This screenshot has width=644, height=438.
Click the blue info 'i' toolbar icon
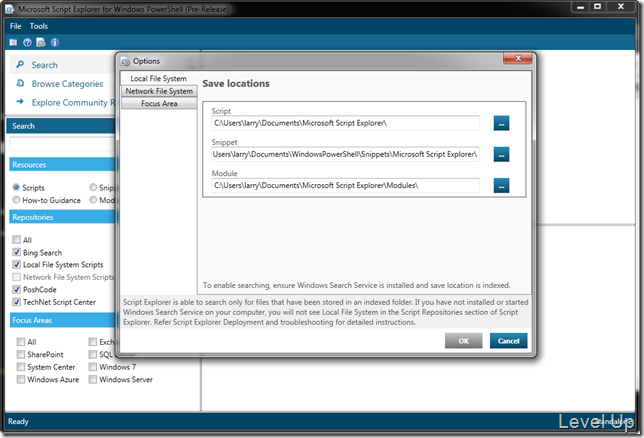click(x=55, y=42)
